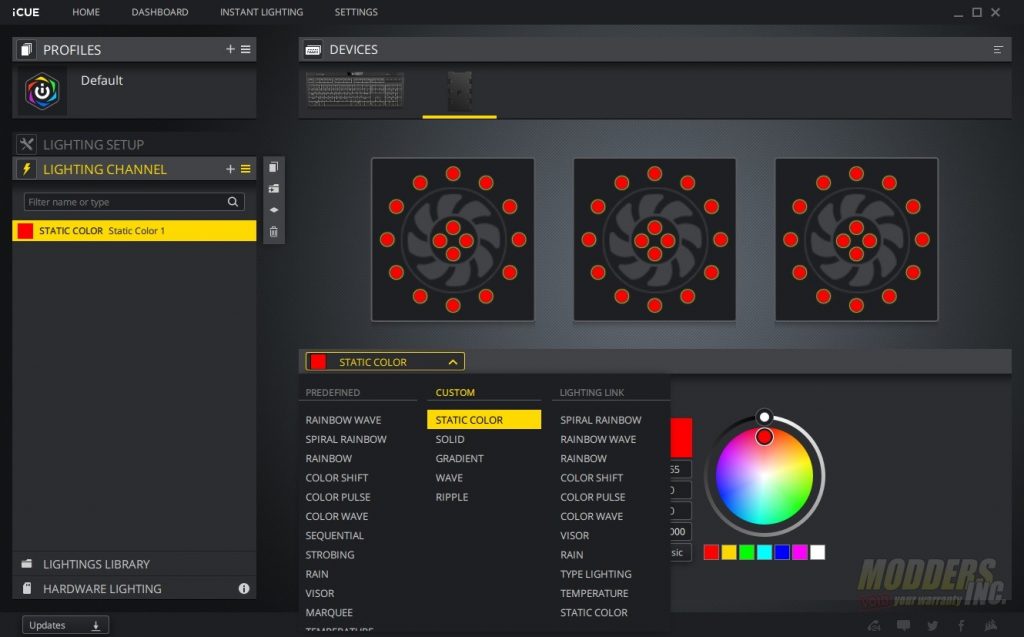Click the chat bubble icon in the footer
The width and height of the screenshot is (1024, 637).
tap(903, 625)
